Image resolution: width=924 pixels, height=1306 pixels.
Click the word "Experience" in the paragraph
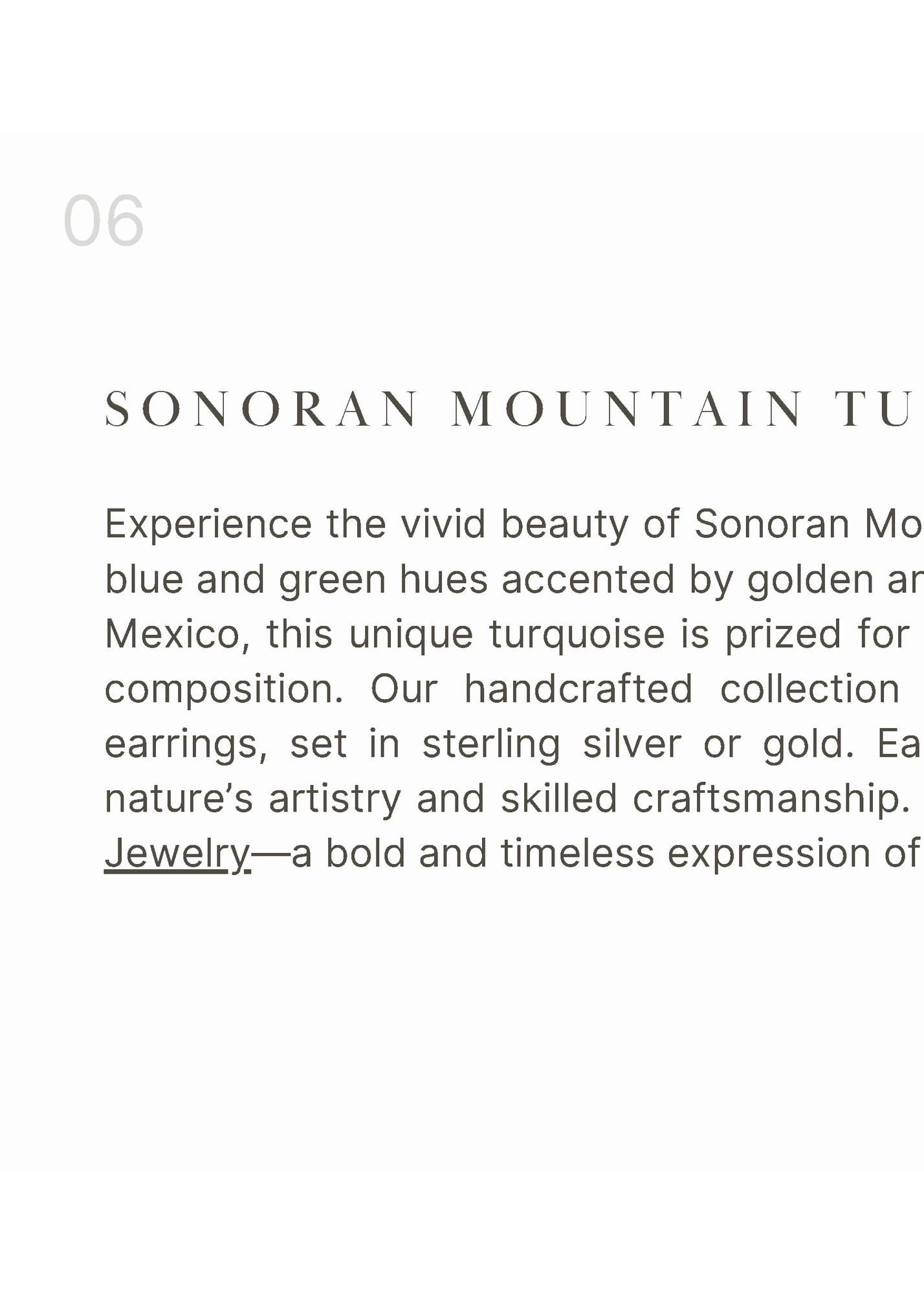click(208, 524)
